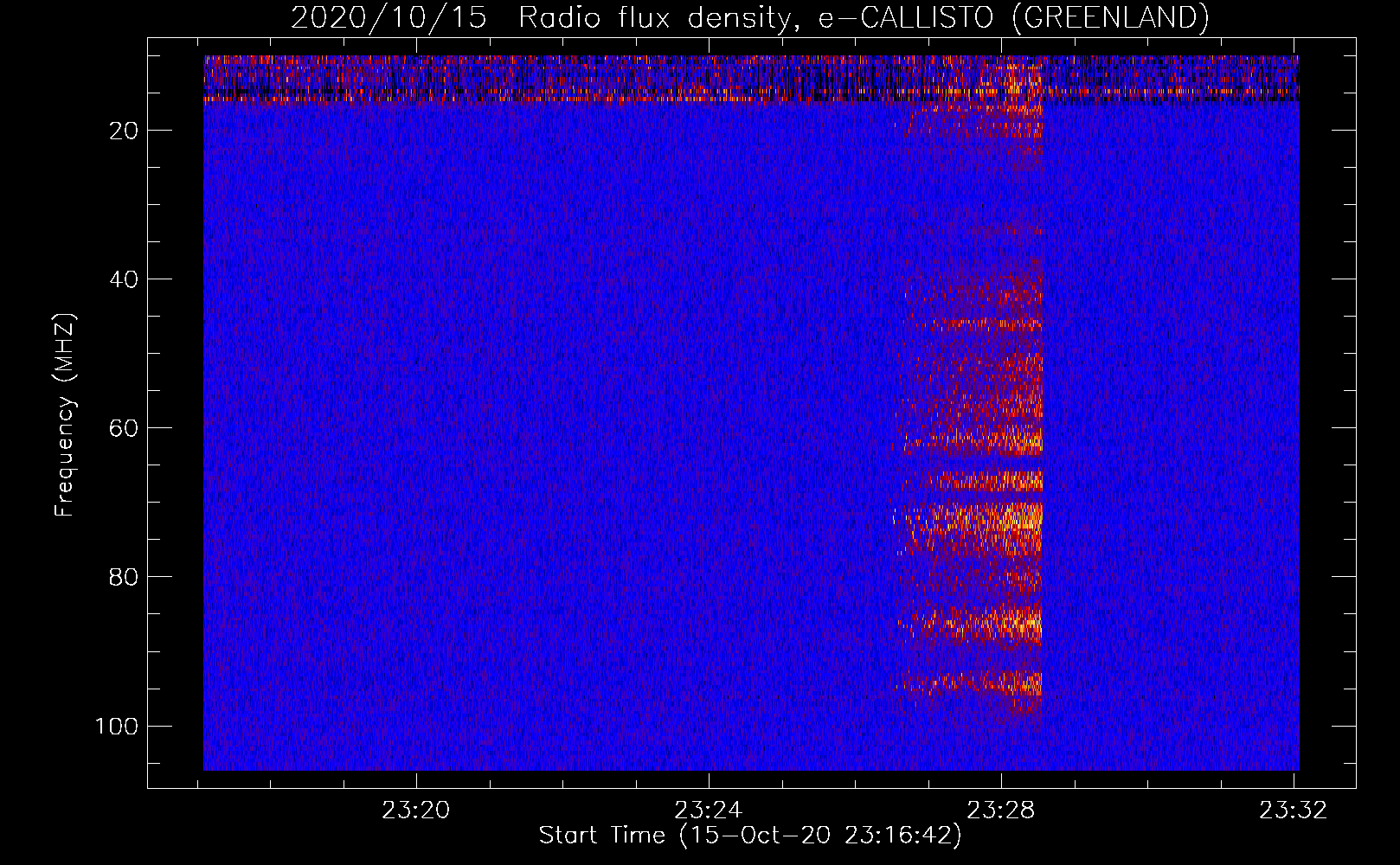The height and width of the screenshot is (865, 1400).
Task: Click the 20 MHz frequency tick label
Action: pyautogui.click(x=124, y=131)
